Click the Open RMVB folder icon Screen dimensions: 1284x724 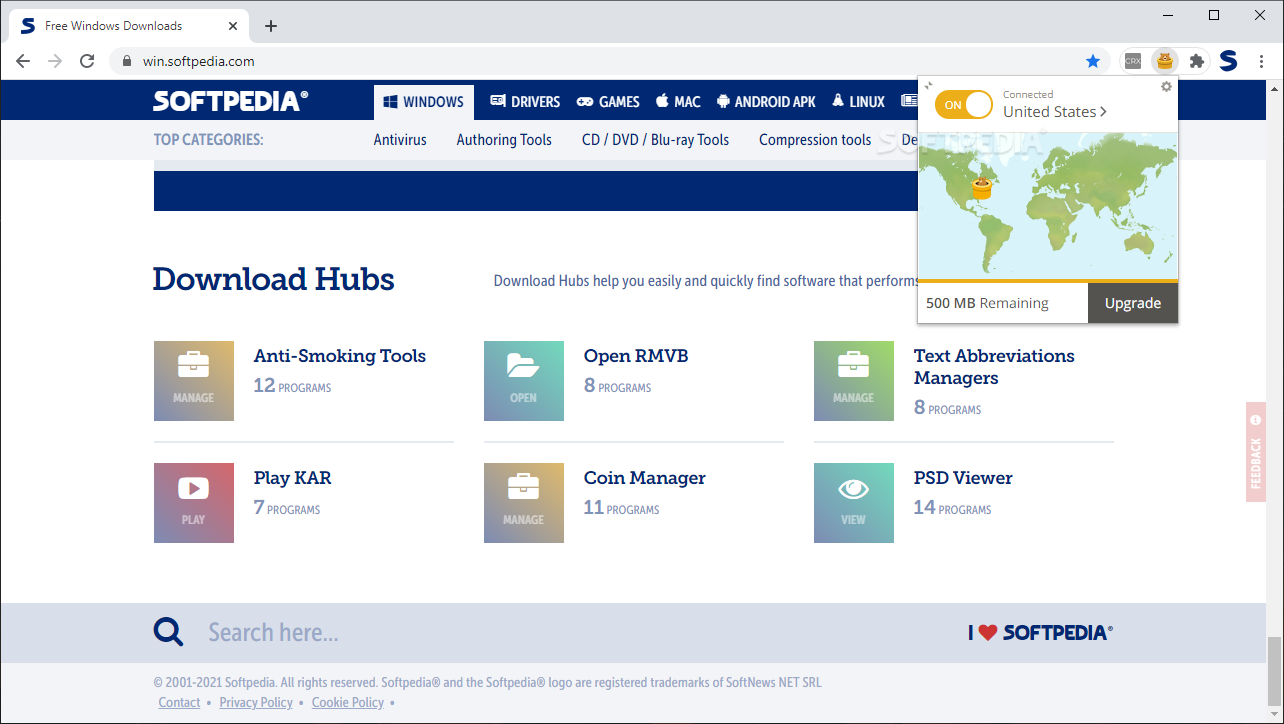pos(524,381)
